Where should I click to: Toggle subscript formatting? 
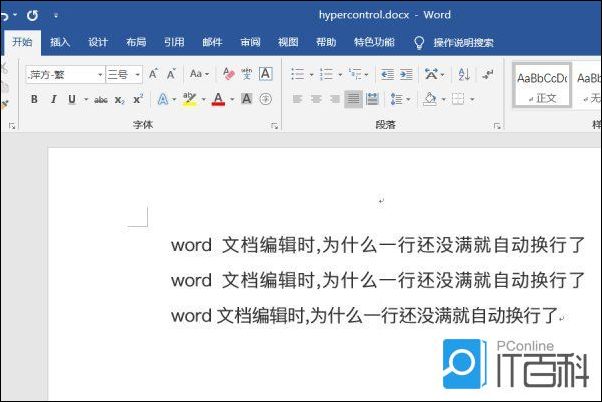(119, 100)
